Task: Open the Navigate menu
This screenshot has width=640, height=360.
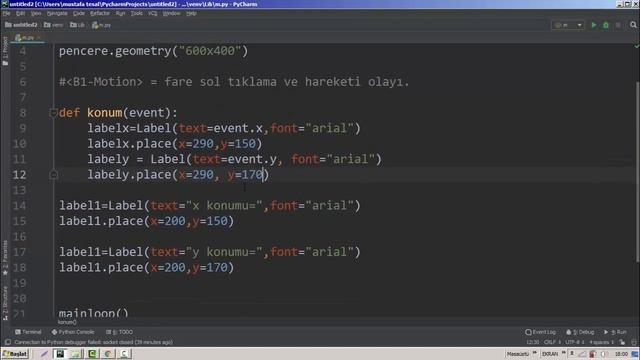Action: [57, 13]
